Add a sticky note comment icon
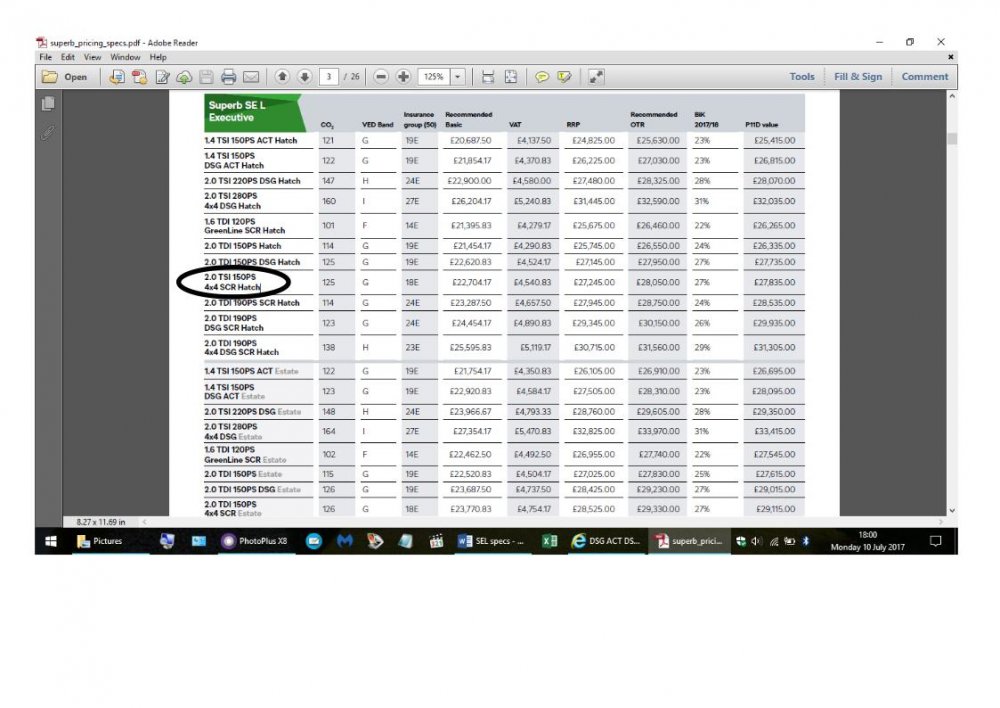The height and width of the screenshot is (708, 1000). pyautogui.click(x=541, y=77)
